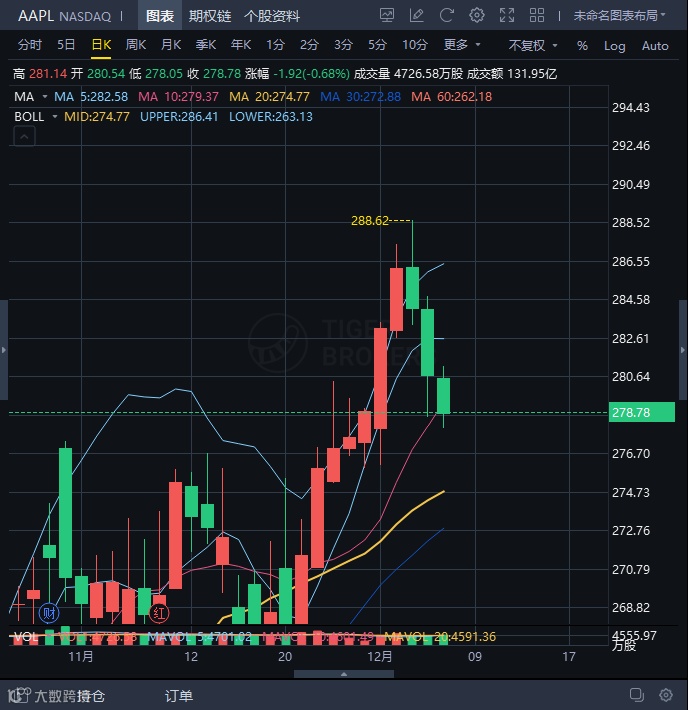Open the MA indicator dropdown arrow
Screen dimensions: 688x710
point(45,96)
